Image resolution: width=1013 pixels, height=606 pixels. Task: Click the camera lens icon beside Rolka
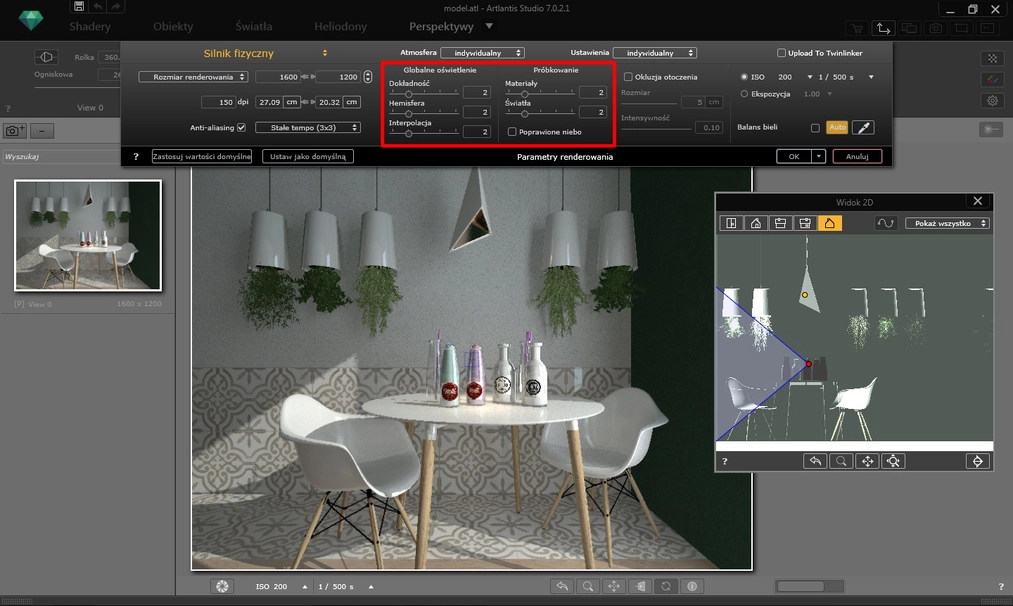(x=46, y=57)
